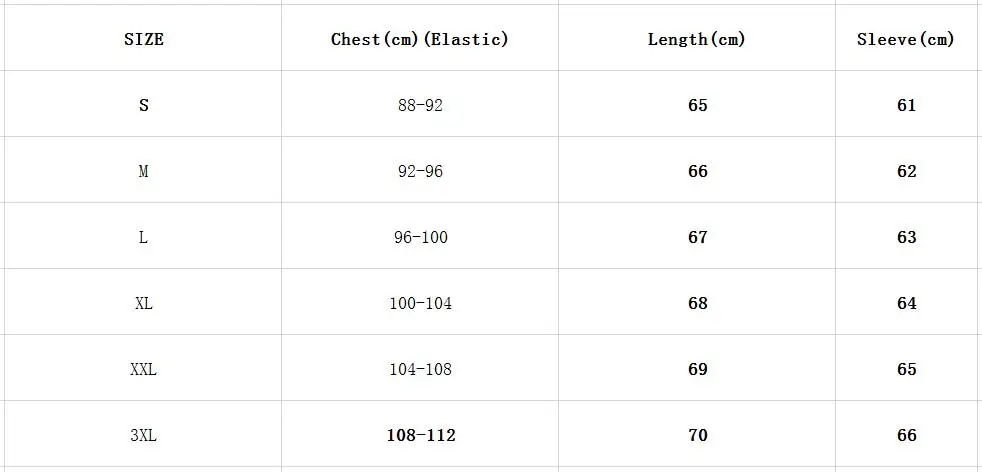Select the 88-92 chest cell
This screenshot has height=472, width=982.
coord(420,104)
